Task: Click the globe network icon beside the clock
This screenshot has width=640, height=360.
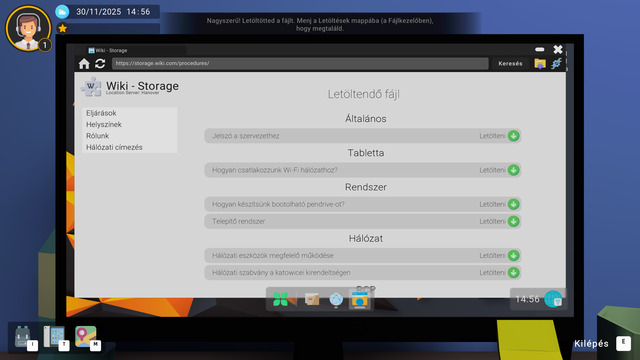Action: coord(553,299)
